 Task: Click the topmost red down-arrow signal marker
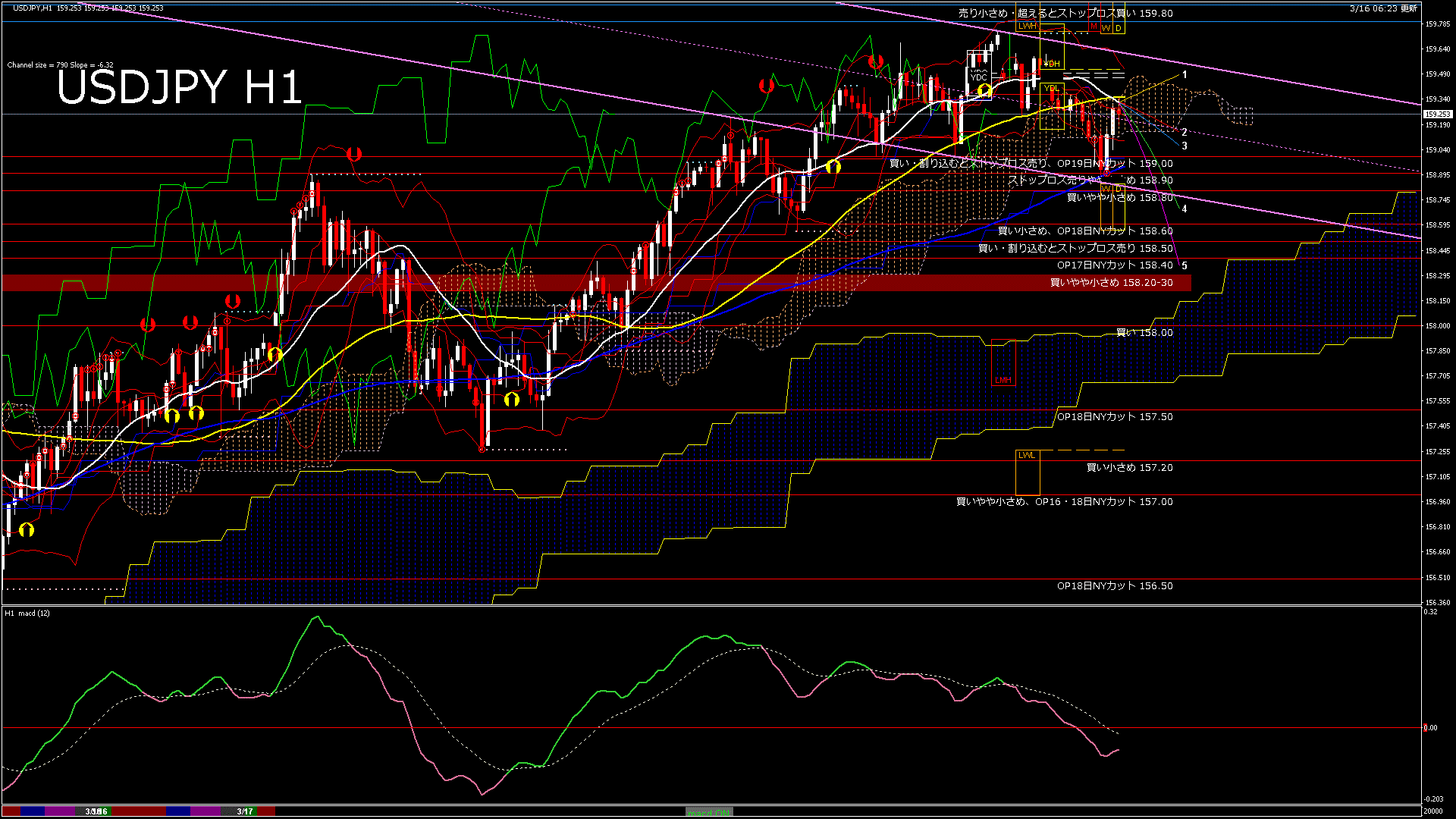click(x=876, y=61)
